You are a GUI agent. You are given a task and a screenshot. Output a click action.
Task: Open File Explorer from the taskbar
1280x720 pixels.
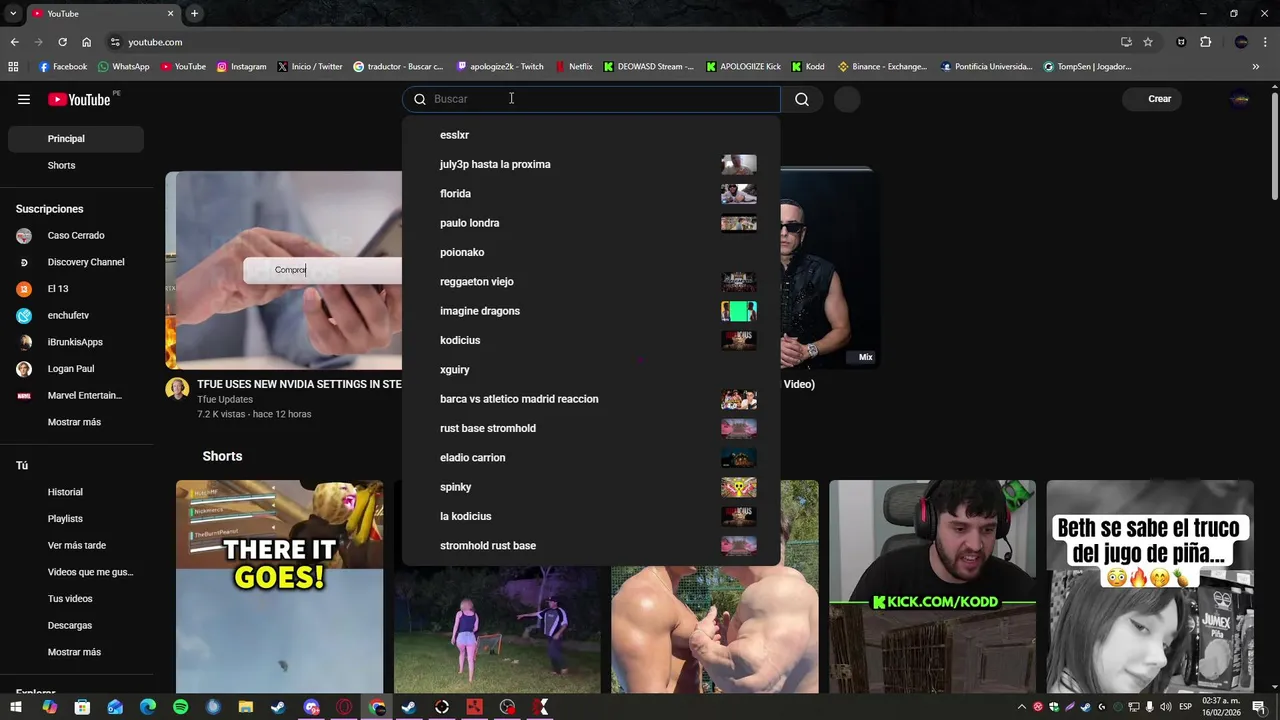click(x=246, y=707)
